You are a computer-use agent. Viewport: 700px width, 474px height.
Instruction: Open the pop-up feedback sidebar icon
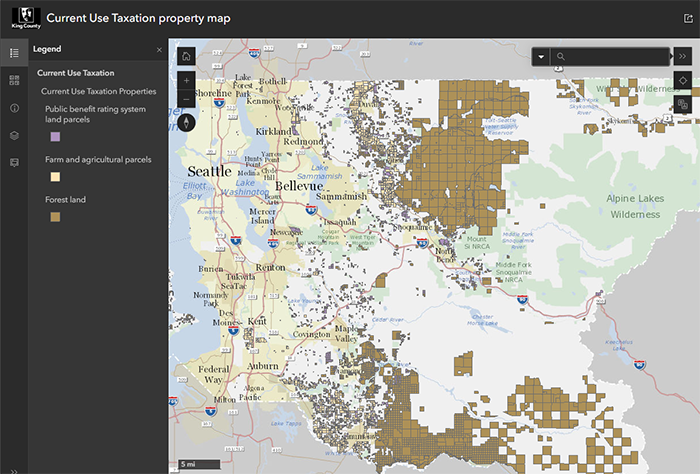[x=14, y=162]
